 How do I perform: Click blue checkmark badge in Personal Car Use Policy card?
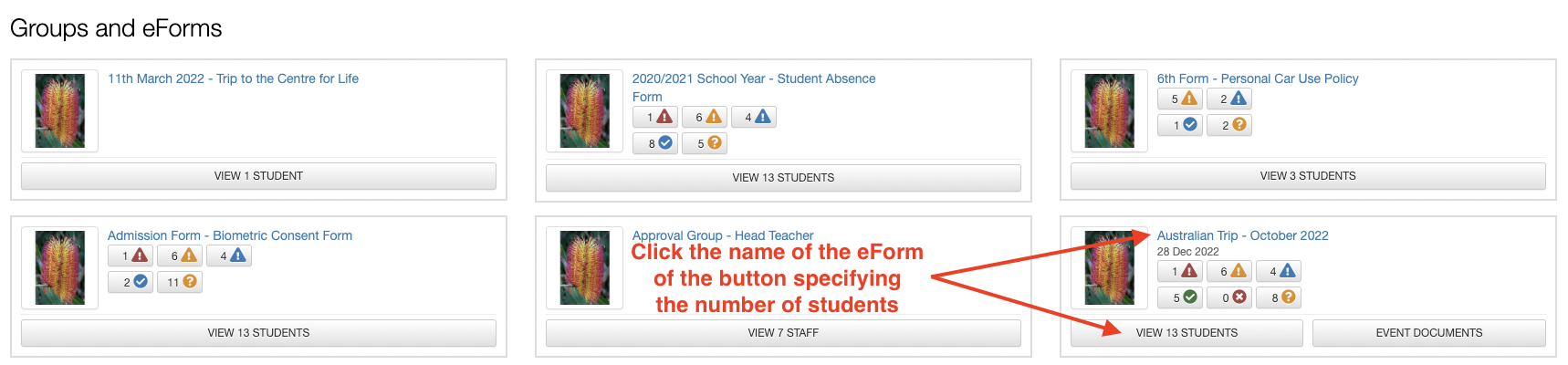[x=1180, y=125]
